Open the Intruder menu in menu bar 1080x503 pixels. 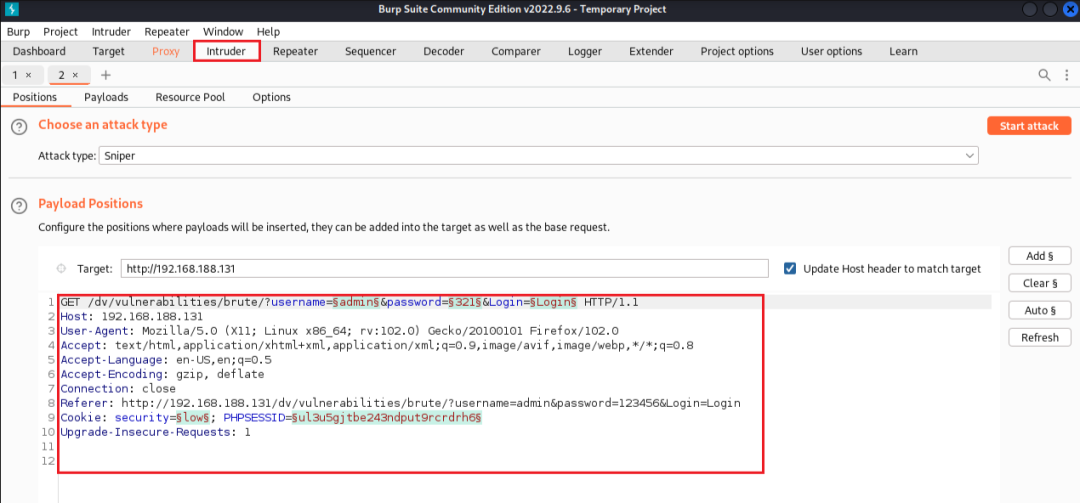[x=111, y=32]
